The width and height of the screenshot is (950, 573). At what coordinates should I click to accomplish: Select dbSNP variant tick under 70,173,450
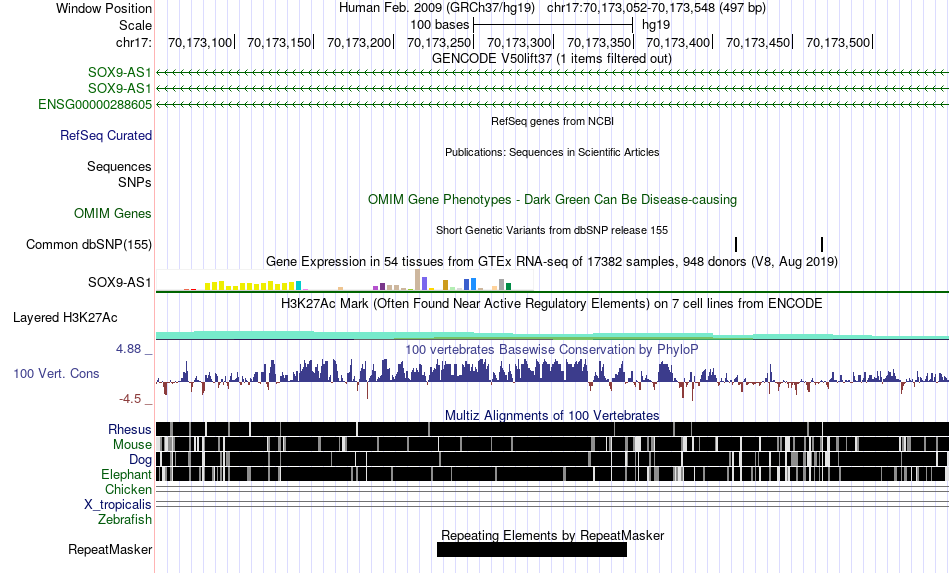pyautogui.click(x=822, y=245)
